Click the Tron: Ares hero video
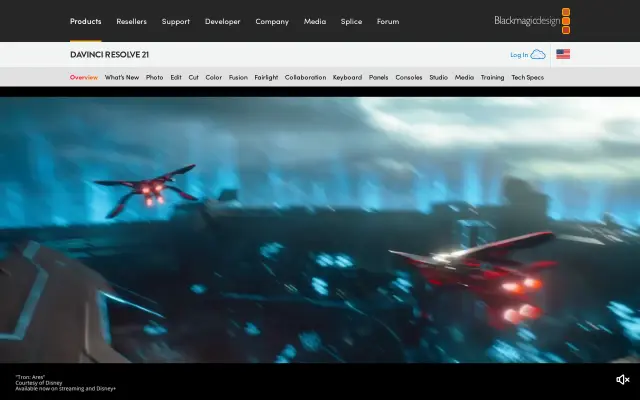640x400 pixels. click(320, 230)
